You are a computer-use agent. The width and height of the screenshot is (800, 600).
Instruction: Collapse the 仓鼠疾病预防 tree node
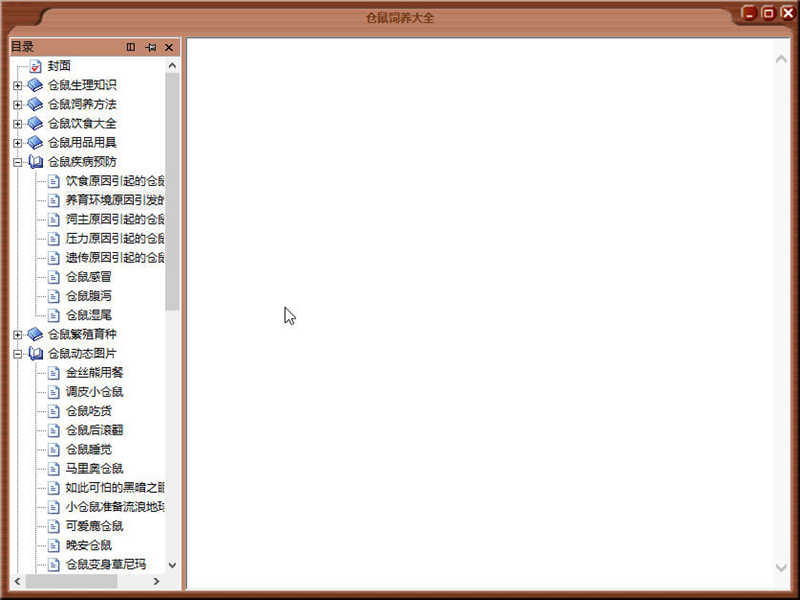(x=18, y=162)
